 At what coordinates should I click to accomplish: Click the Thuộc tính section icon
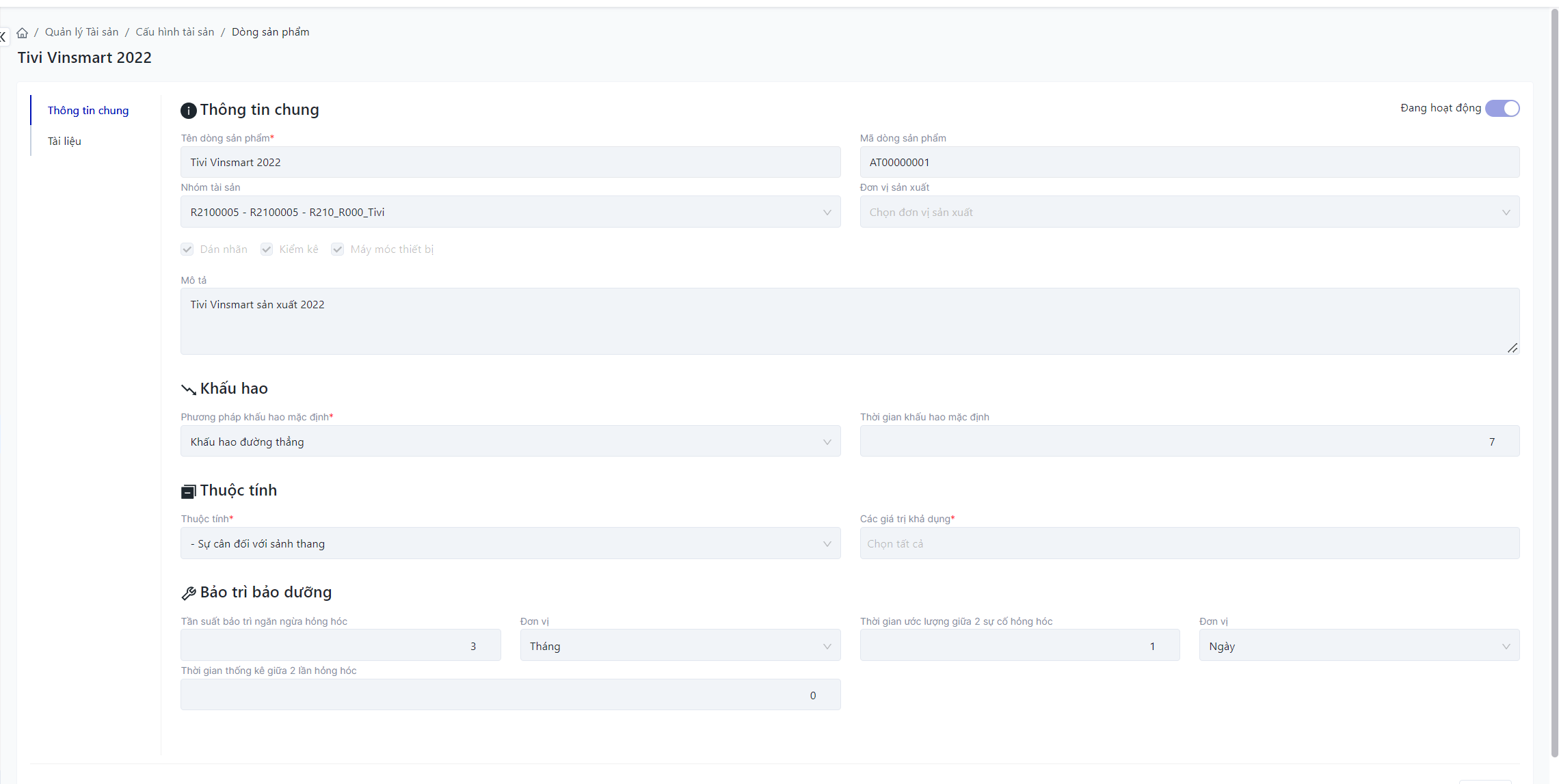(x=188, y=491)
